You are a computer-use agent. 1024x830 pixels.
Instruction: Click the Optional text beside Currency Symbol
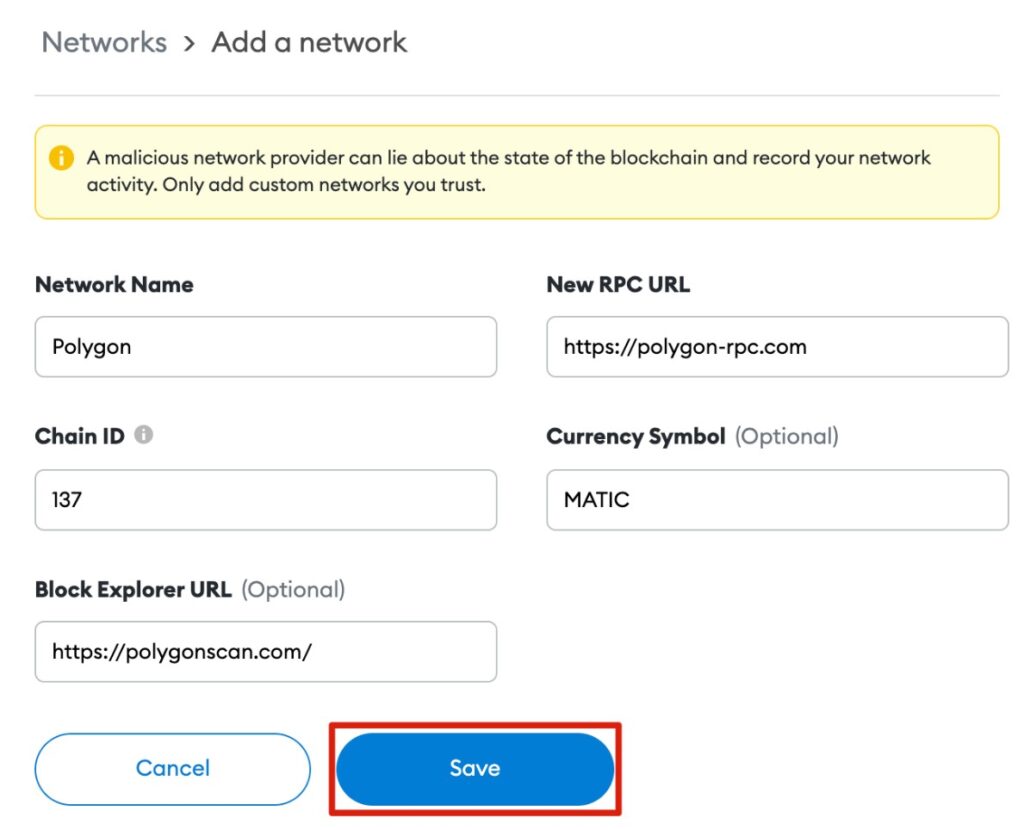click(x=786, y=436)
